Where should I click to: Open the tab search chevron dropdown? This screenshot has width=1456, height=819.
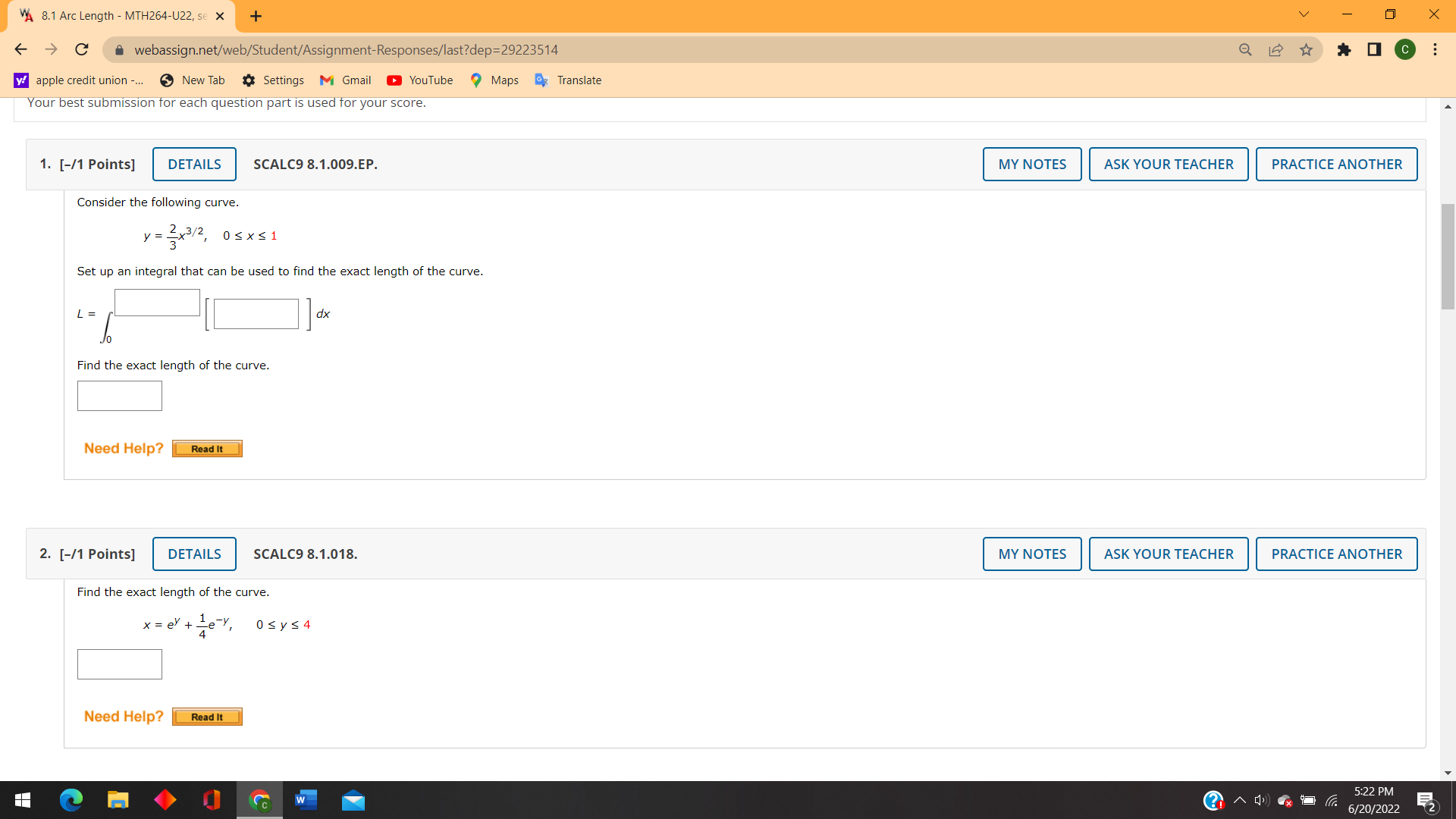pyautogui.click(x=1303, y=14)
